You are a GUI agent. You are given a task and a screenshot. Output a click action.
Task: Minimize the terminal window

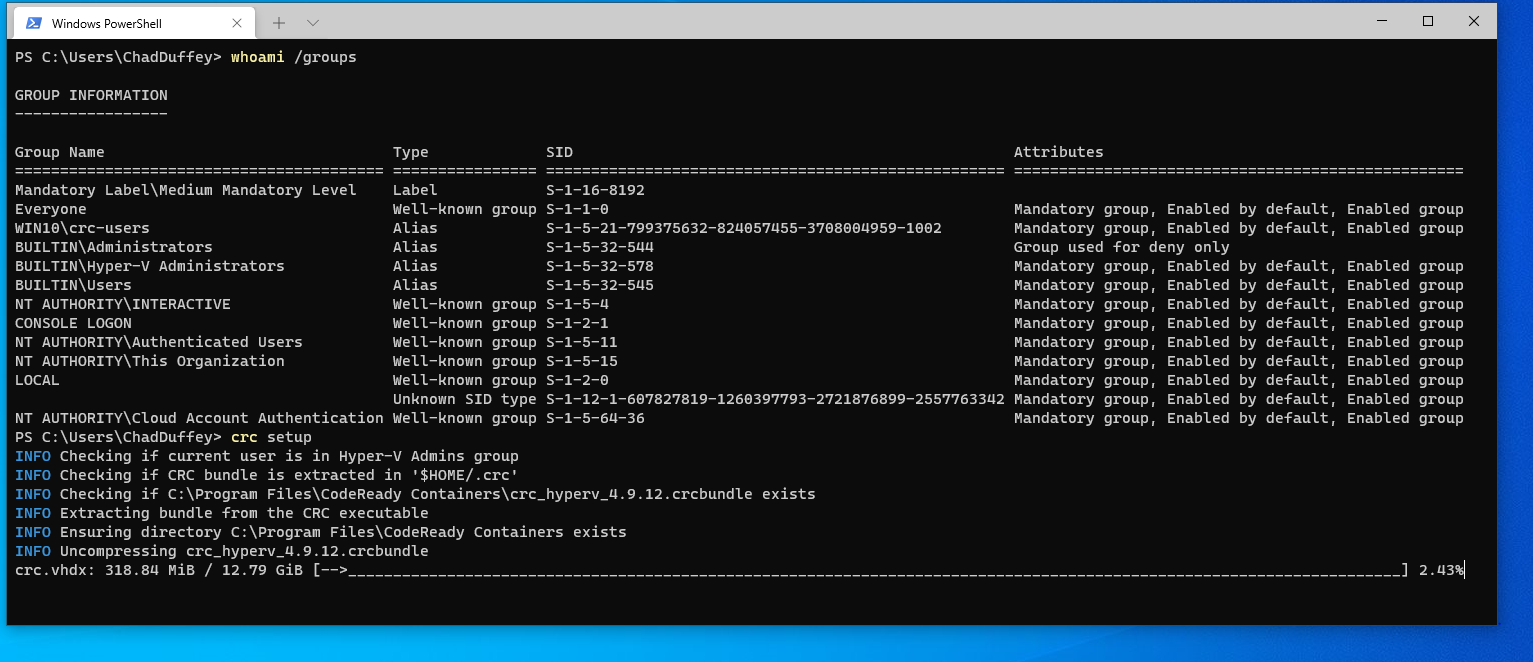point(1381,21)
